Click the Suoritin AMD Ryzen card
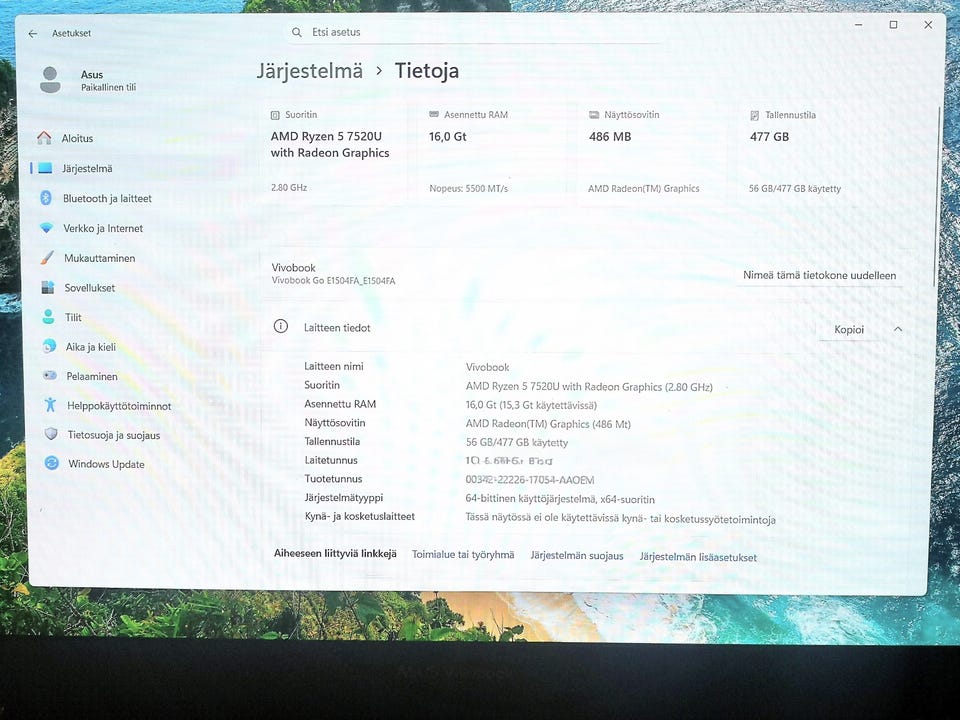 (336, 152)
